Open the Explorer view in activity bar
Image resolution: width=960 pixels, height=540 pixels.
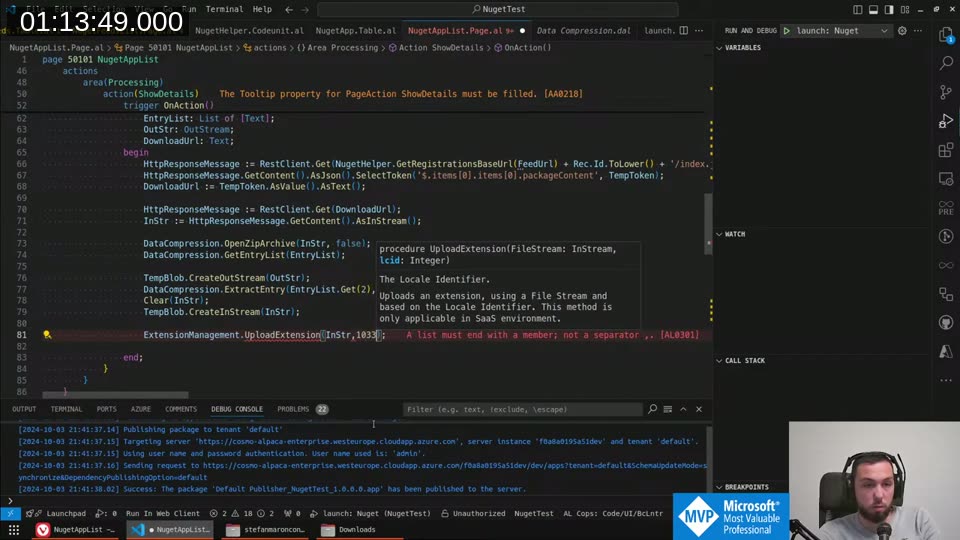tap(946, 35)
